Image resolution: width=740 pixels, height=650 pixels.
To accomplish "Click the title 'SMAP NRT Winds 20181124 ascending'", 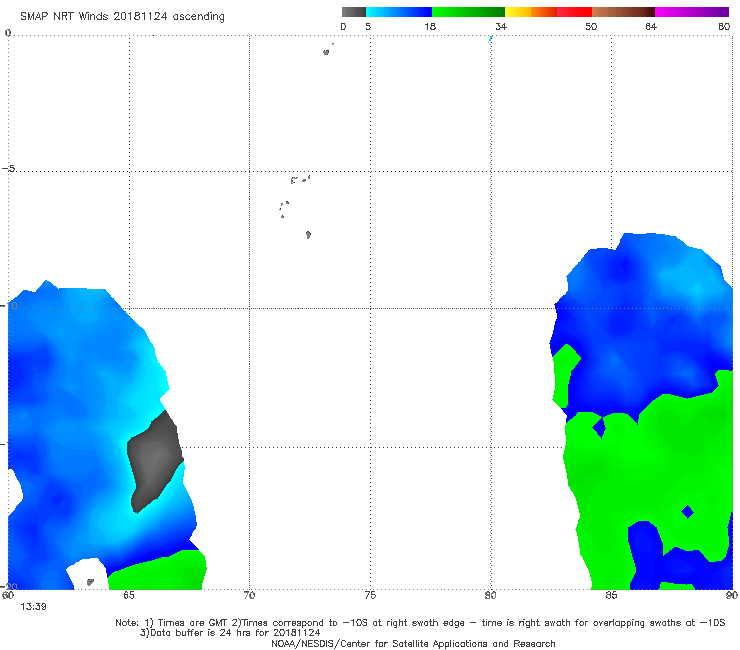I will [x=122, y=17].
